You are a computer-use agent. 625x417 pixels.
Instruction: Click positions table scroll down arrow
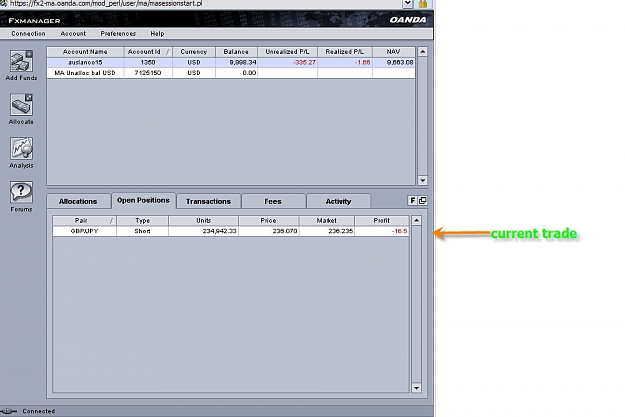click(417, 388)
